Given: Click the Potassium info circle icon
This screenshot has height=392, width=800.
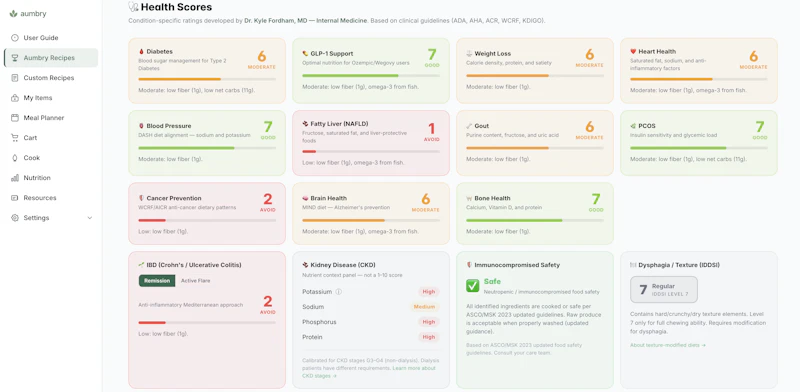Looking at the screenshot, I should click(339, 292).
